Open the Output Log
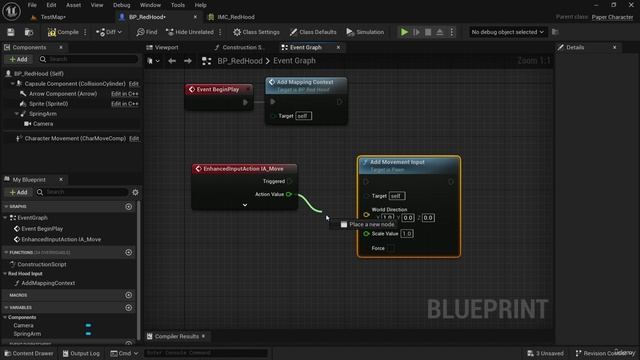Viewport: 640px width, 360px height. click(81, 353)
